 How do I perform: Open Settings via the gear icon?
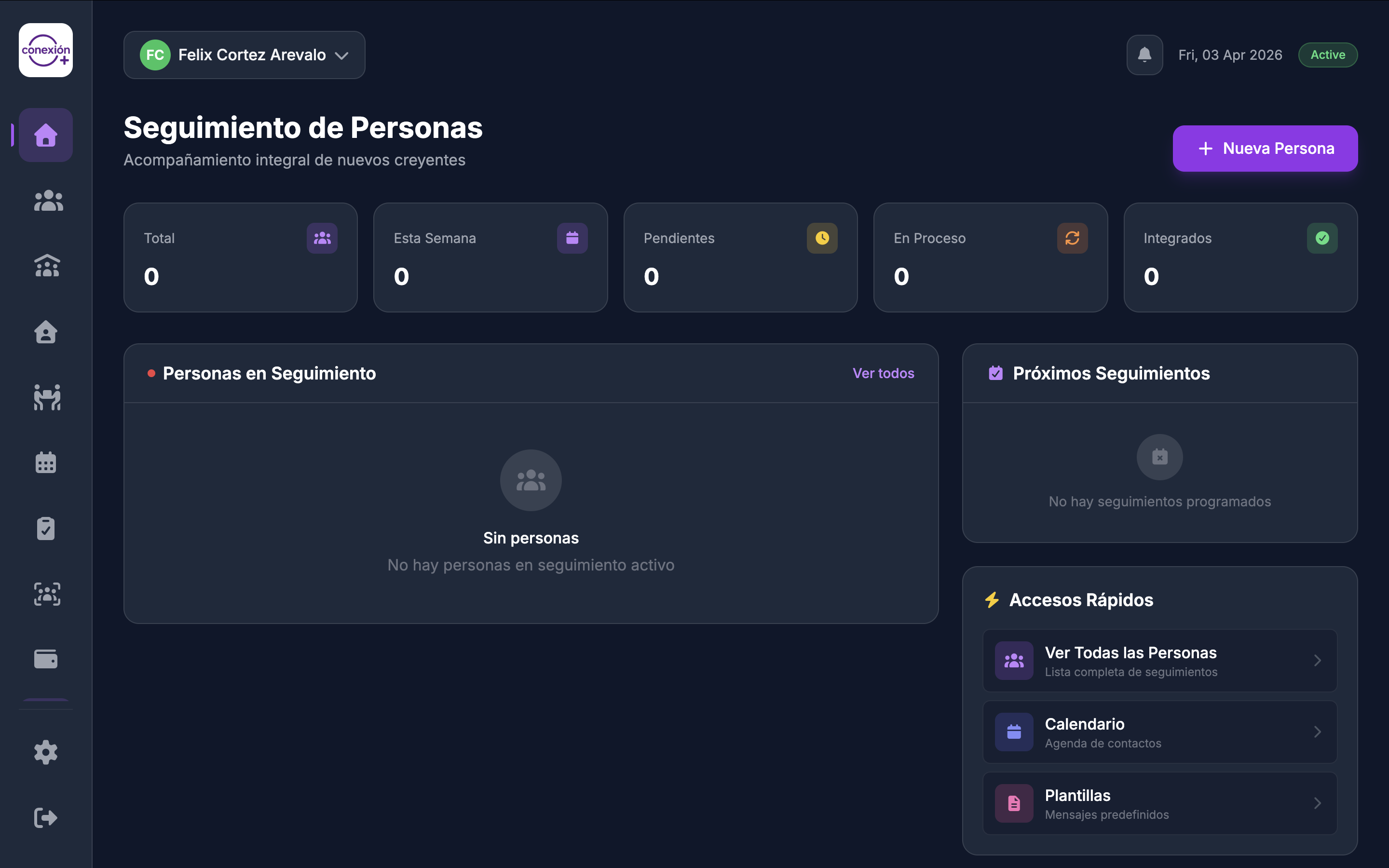click(46, 752)
